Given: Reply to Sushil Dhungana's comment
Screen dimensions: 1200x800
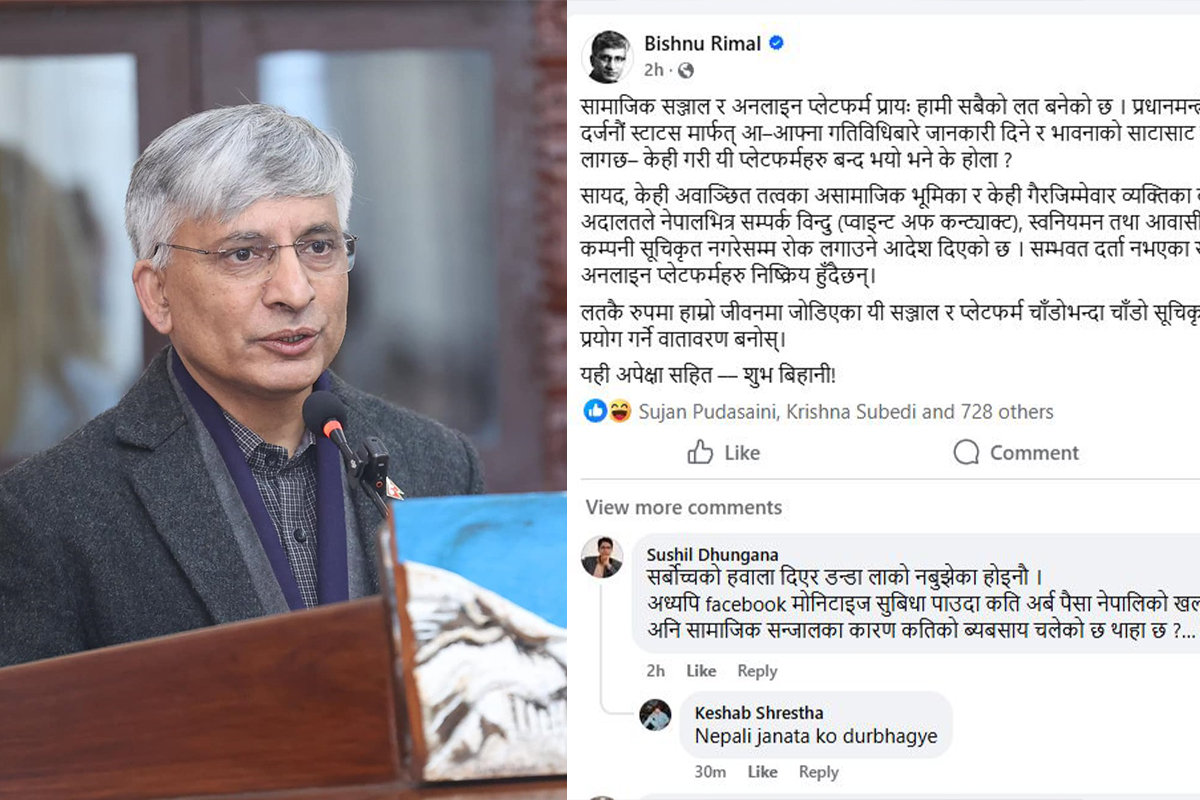Looking at the screenshot, I should [x=757, y=671].
